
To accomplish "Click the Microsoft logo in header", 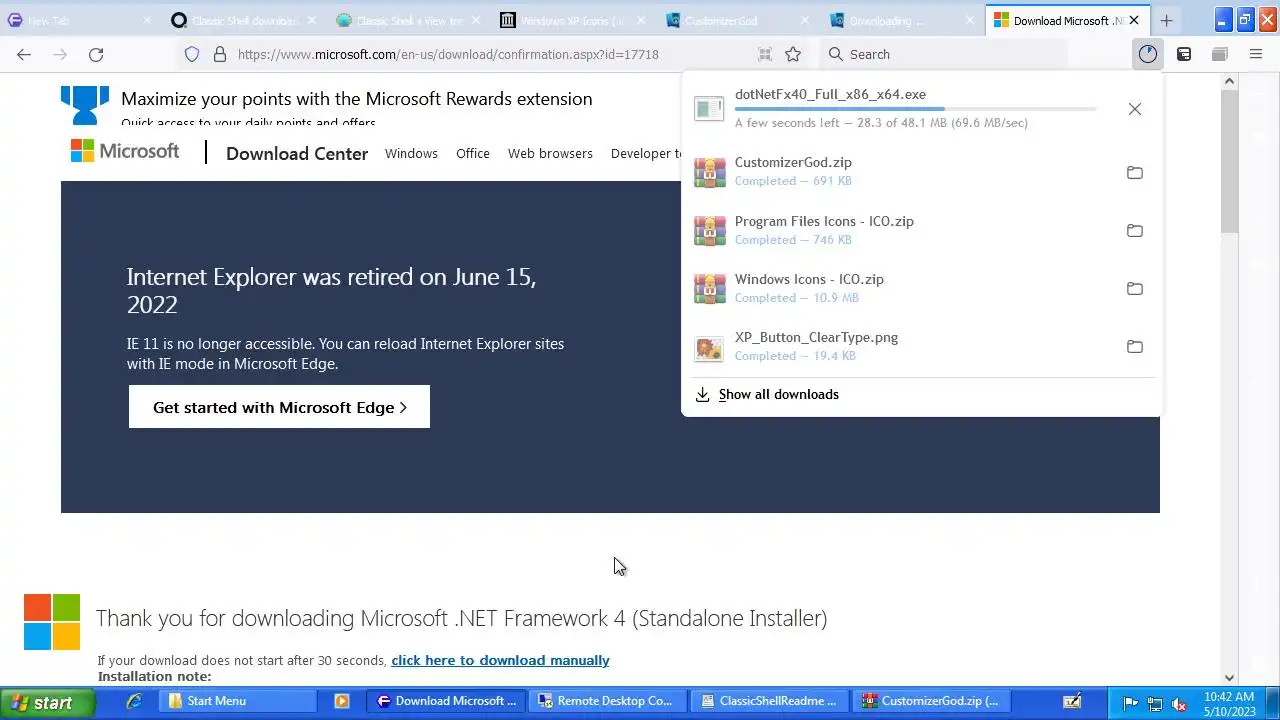I will click(125, 151).
